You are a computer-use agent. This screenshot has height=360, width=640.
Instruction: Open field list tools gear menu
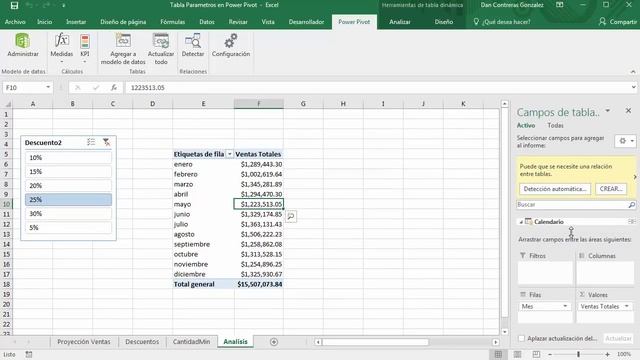(x=626, y=141)
